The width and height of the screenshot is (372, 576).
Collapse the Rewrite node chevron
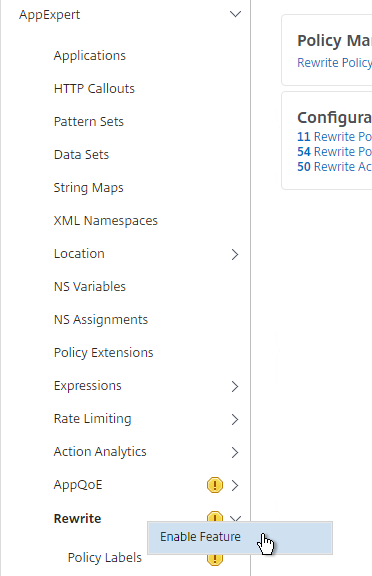coord(235,518)
